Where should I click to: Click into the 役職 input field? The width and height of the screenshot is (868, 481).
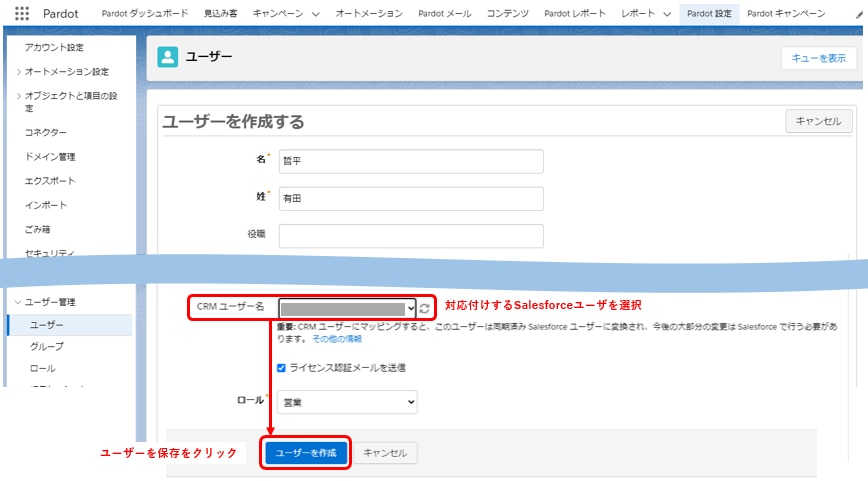coord(411,236)
